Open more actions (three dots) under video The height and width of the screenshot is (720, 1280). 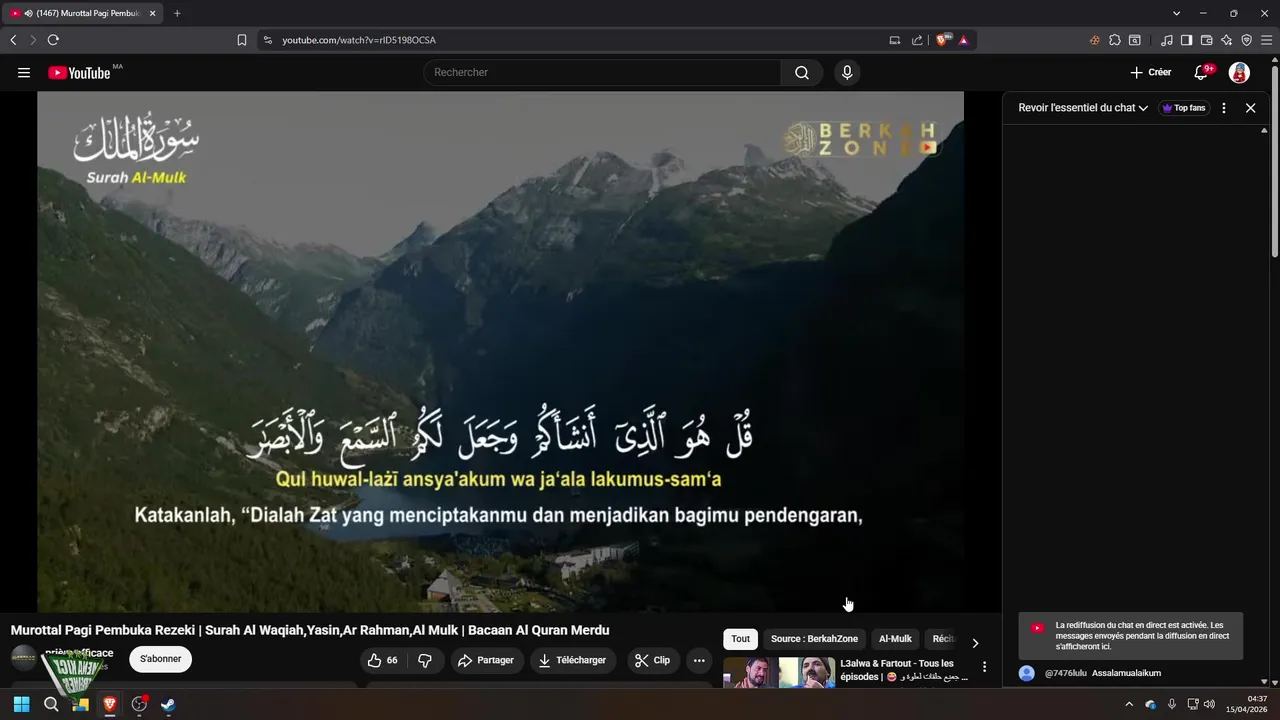click(699, 660)
